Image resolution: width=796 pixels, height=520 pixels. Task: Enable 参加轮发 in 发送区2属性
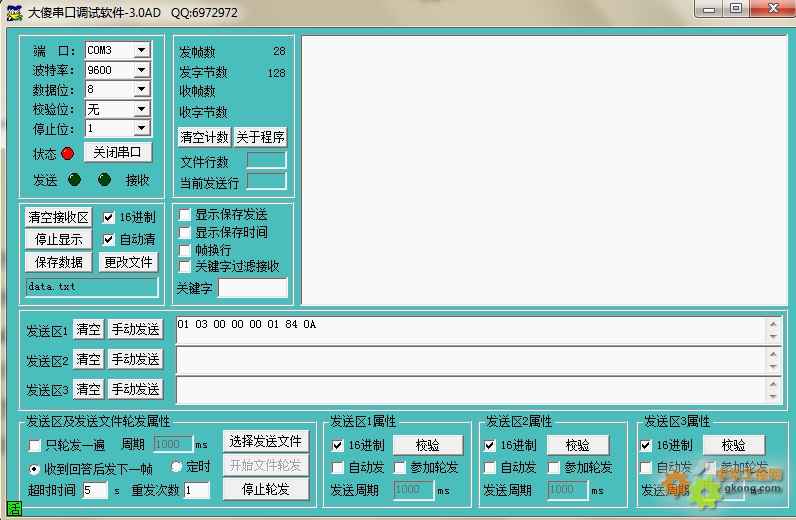554,467
